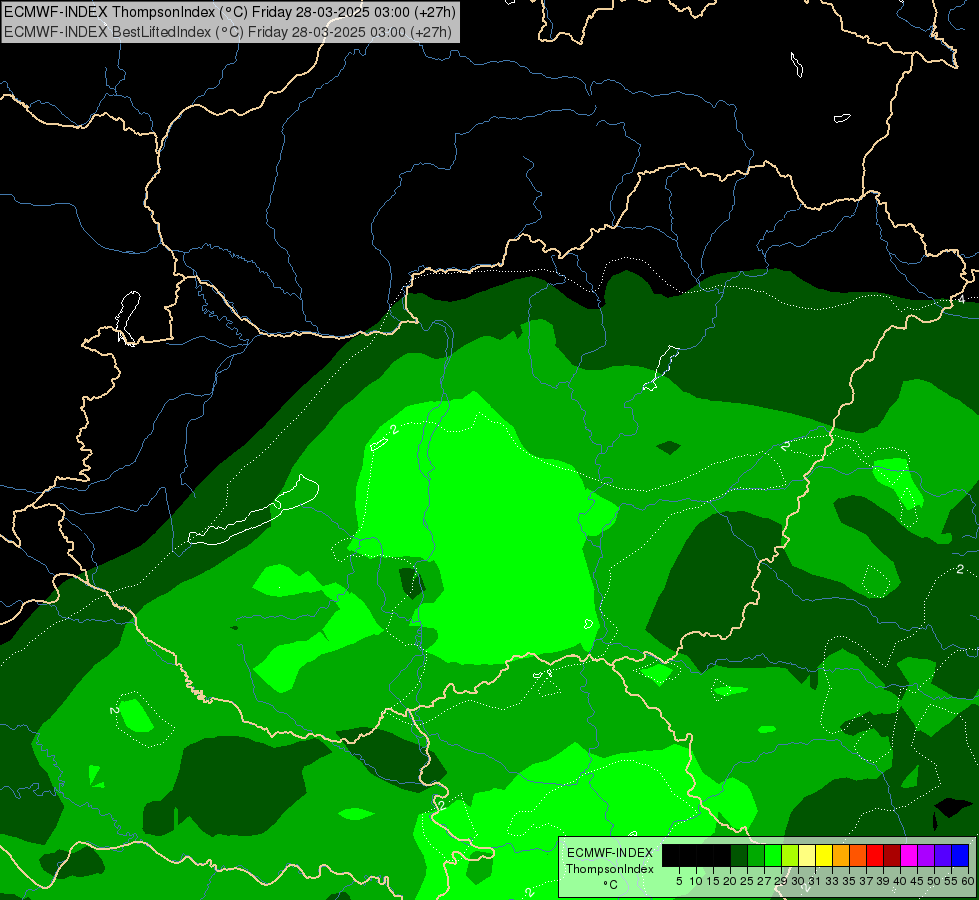Click legend tick value 31
The image size is (979, 900).
pos(815,881)
